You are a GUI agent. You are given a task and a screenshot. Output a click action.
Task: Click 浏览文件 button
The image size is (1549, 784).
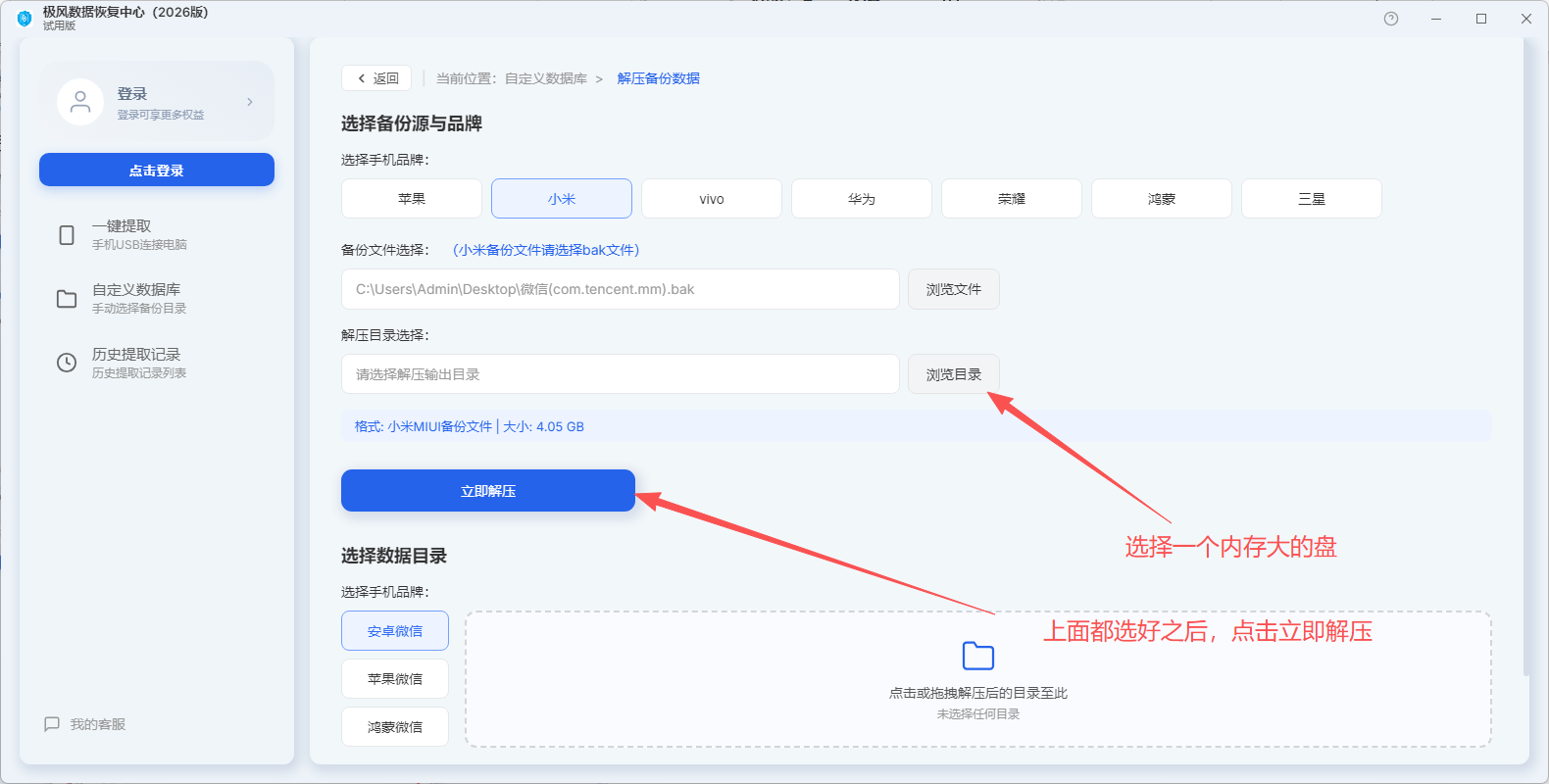coord(954,289)
